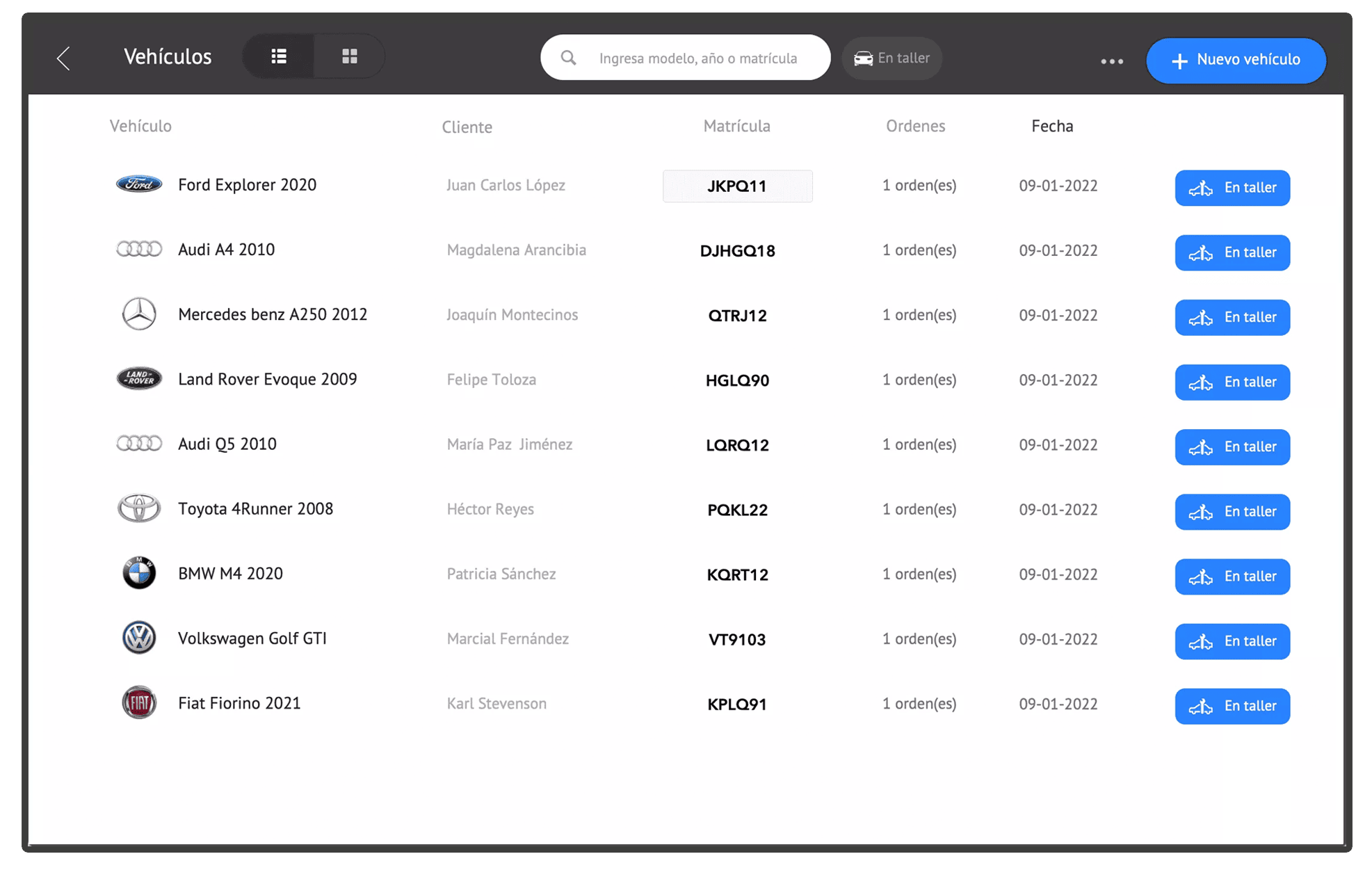Open the Audi Q5 2010 vehicle

pyautogui.click(x=227, y=444)
